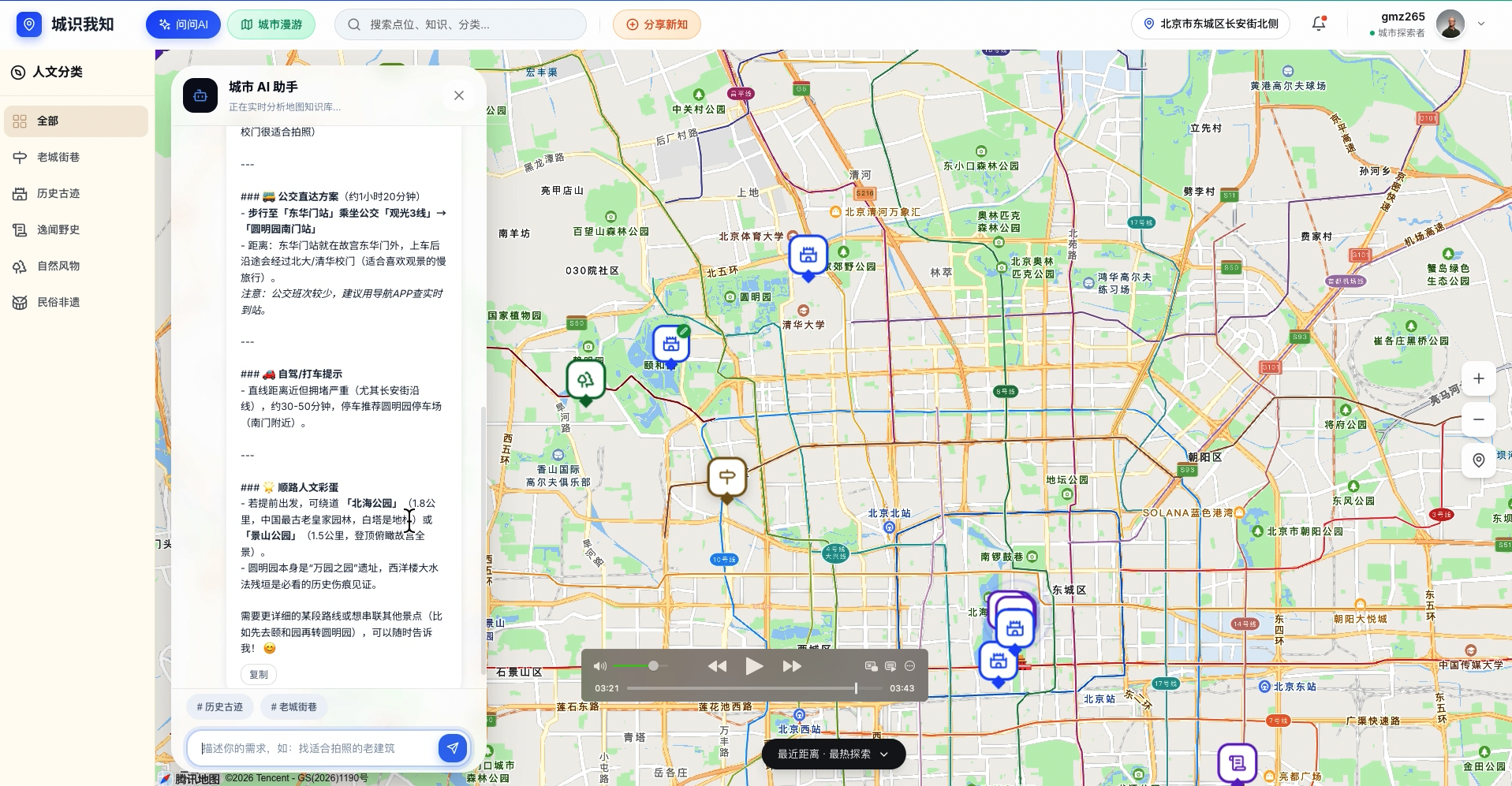Click the 北京东站 map label
The image size is (1512, 786).
click(x=1294, y=687)
